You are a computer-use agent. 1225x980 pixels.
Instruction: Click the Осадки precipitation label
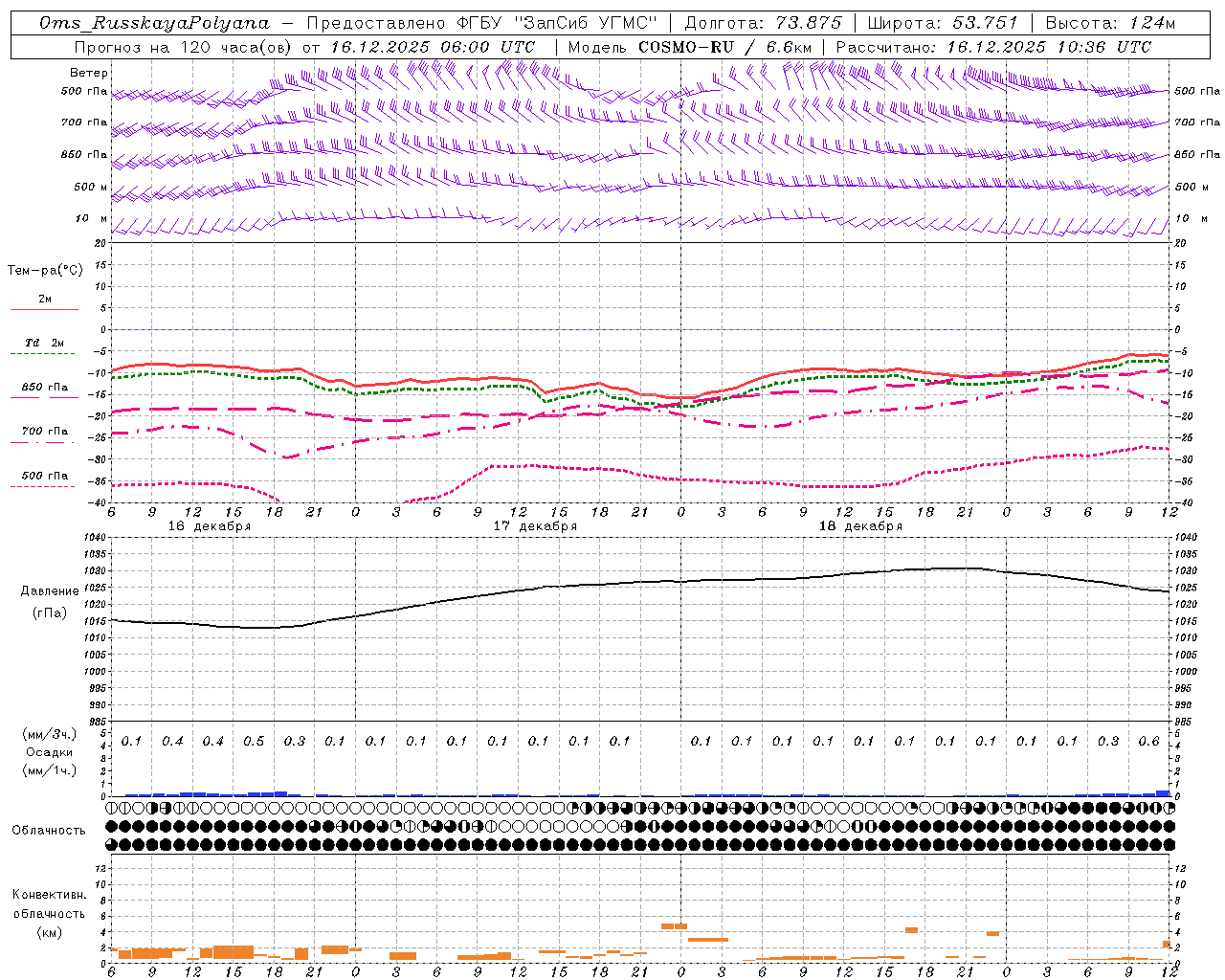(49, 752)
